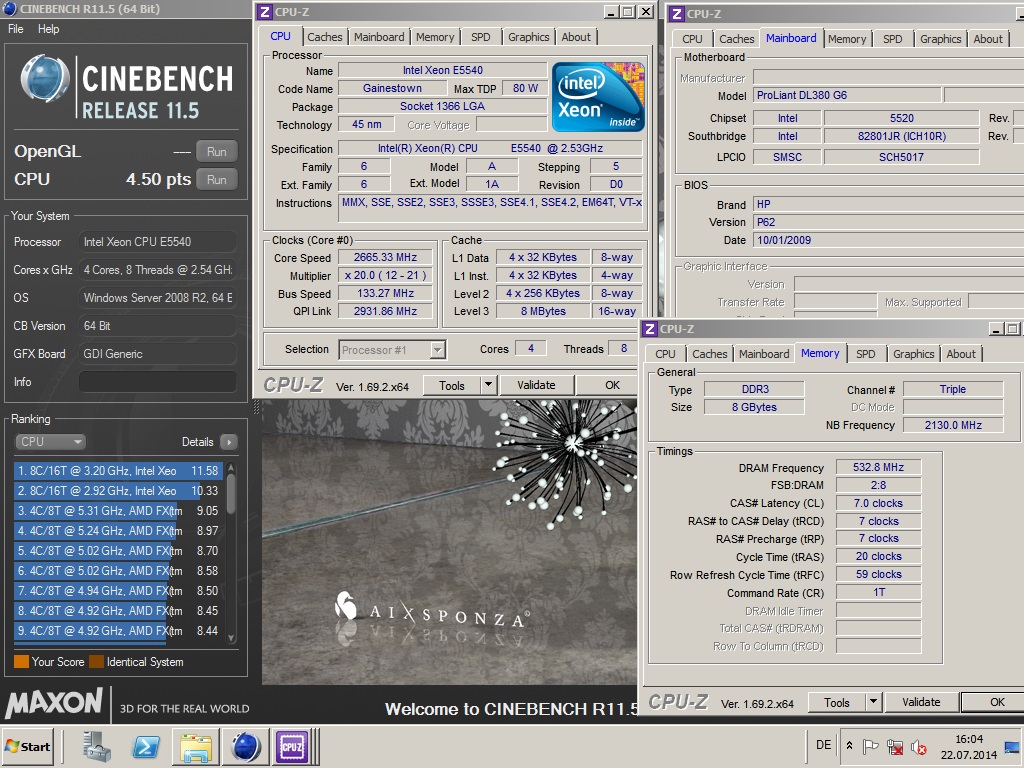The width and height of the screenshot is (1024, 768).
Task: Select ranking entry 9 with score 8.44
Action: click(x=118, y=631)
